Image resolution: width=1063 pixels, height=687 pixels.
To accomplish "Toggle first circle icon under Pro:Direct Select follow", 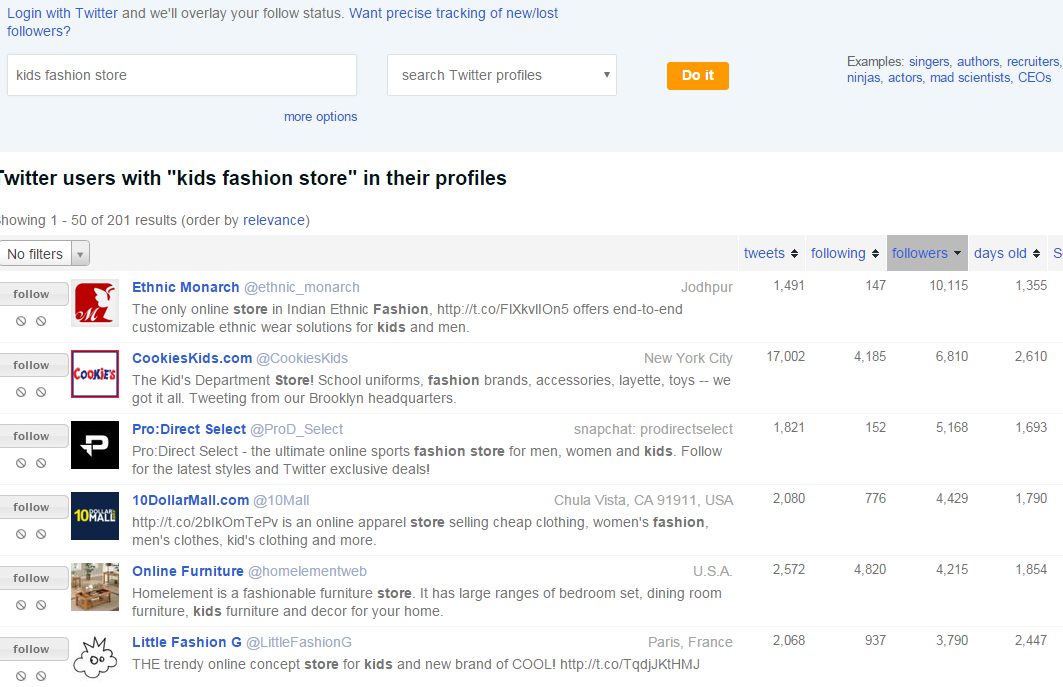I will [x=21, y=463].
